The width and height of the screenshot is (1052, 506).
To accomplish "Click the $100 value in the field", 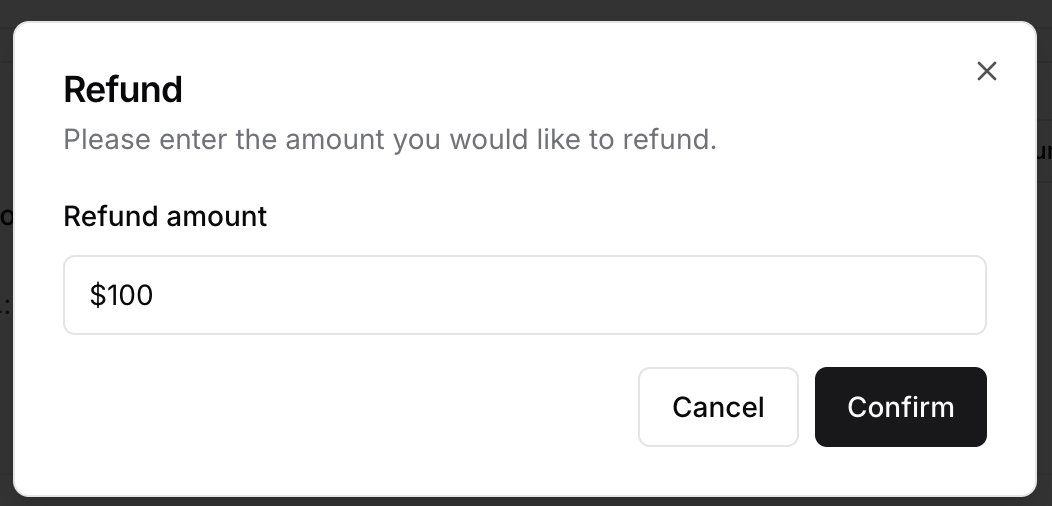I will 121,296.
